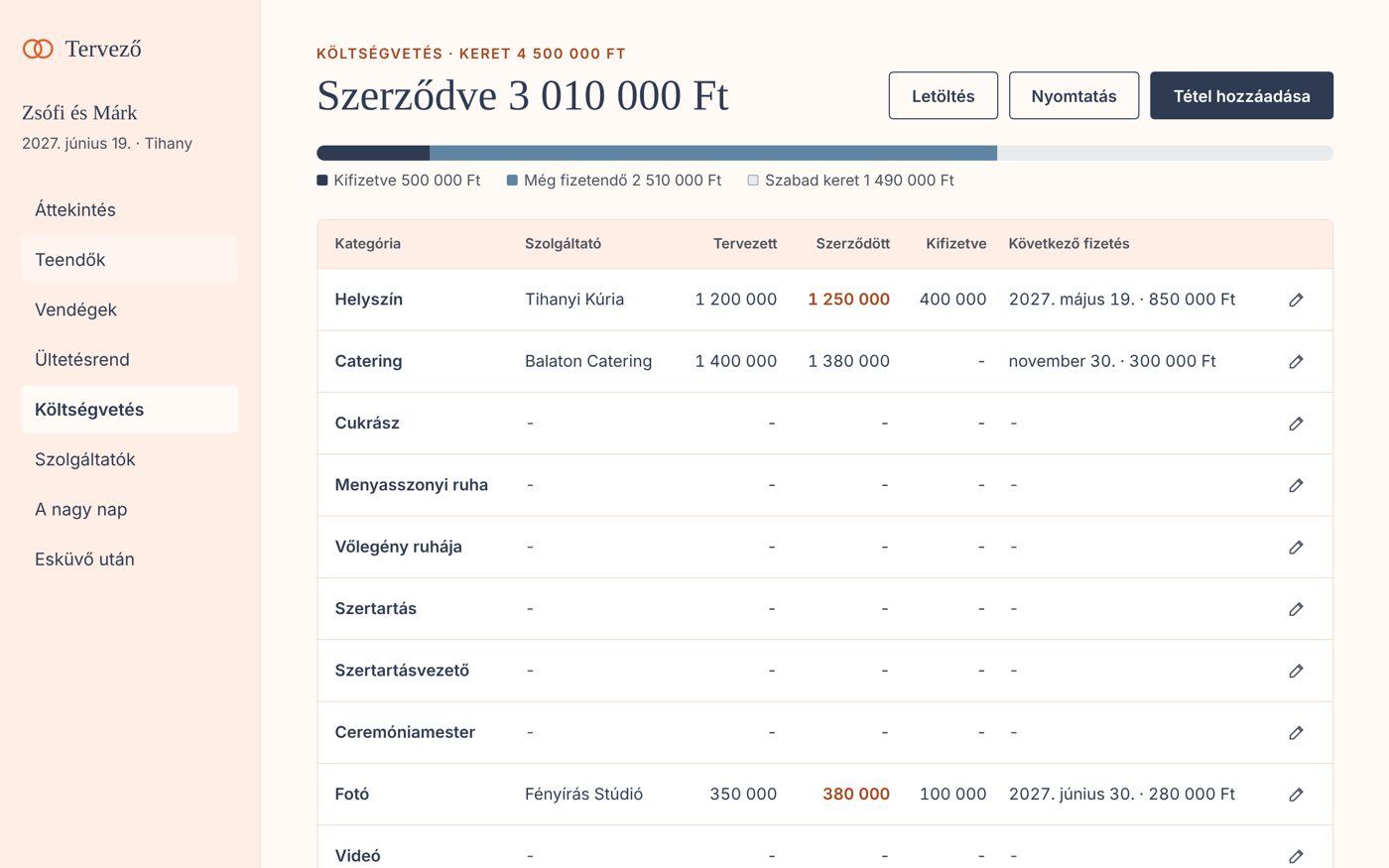The image size is (1389, 868).
Task: Click the Szolgáltató column header
Action: 563,244
